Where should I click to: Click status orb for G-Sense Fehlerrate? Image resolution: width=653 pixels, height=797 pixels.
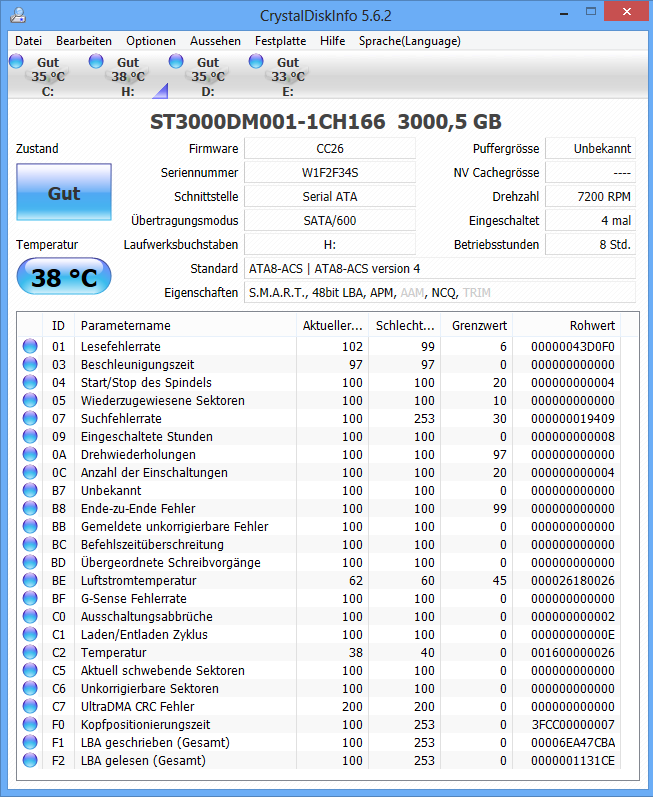(x=30, y=598)
